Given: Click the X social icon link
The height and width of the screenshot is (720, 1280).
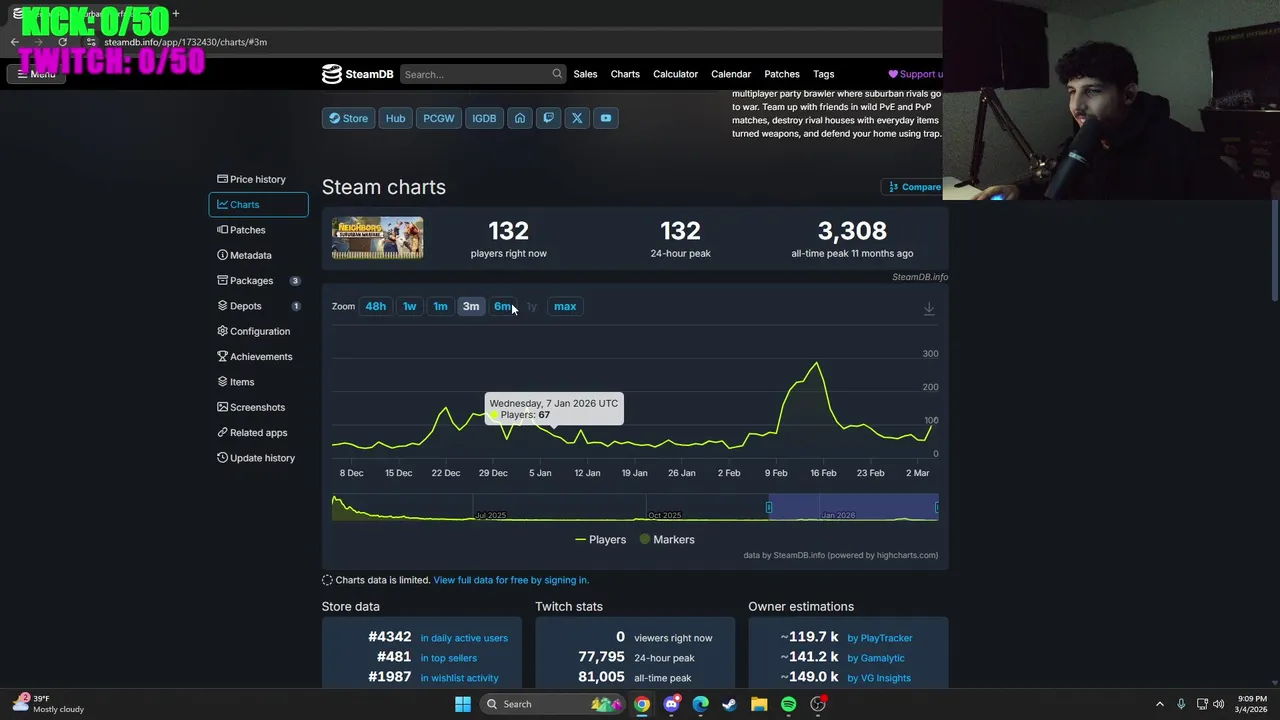Looking at the screenshot, I should click(x=577, y=118).
